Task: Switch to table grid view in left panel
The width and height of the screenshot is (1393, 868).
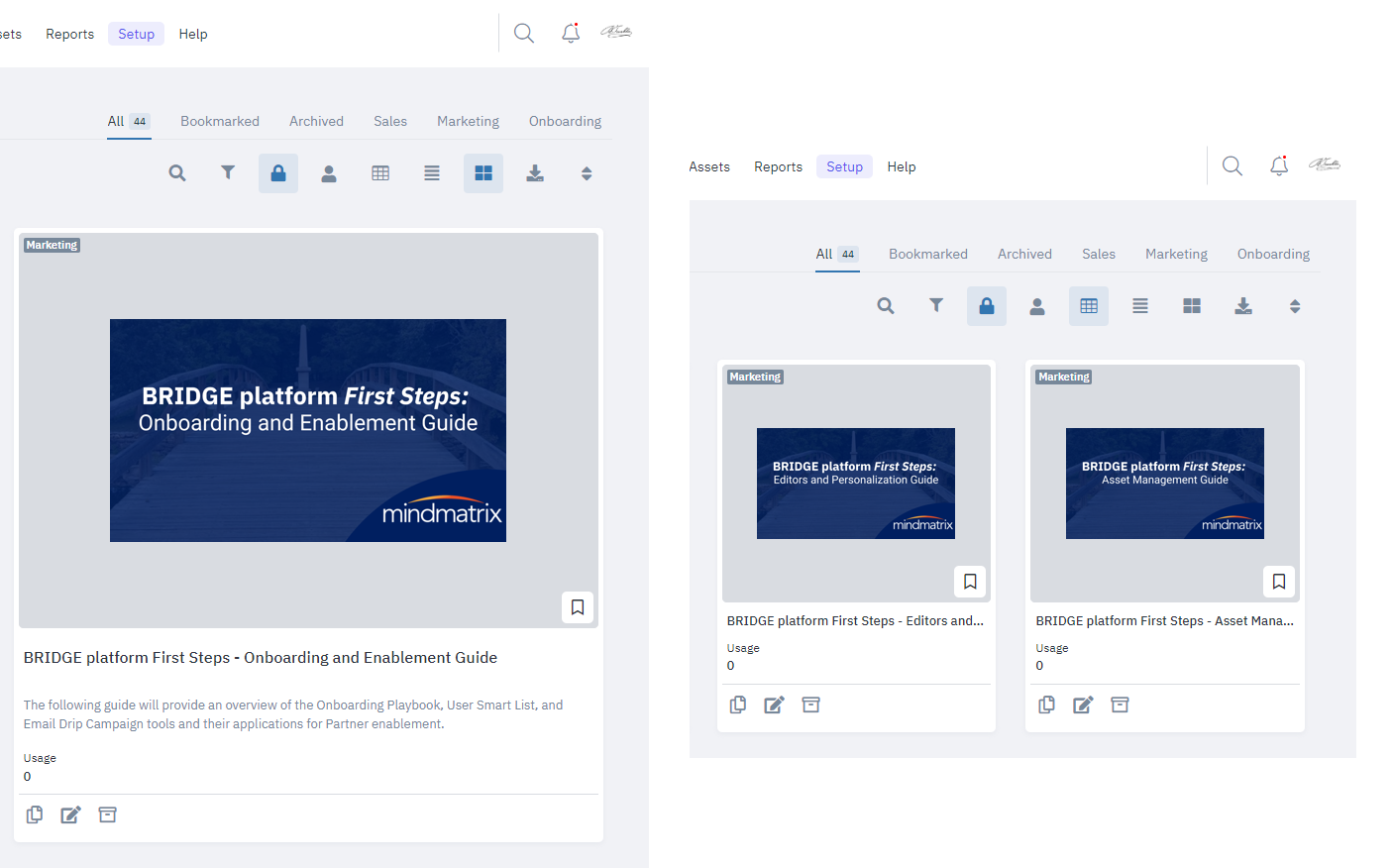Action: click(380, 173)
